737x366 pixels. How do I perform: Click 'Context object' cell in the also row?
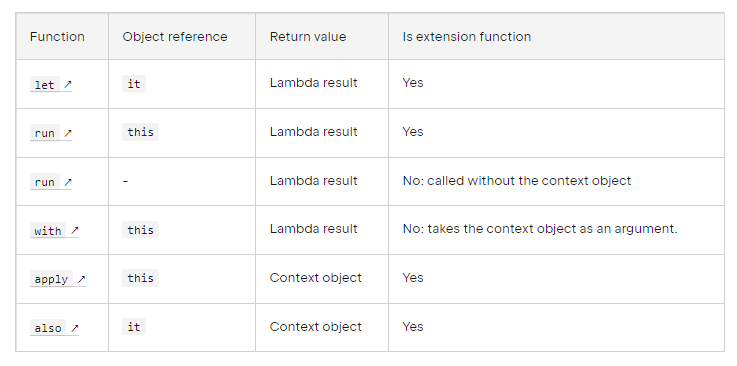pos(315,327)
